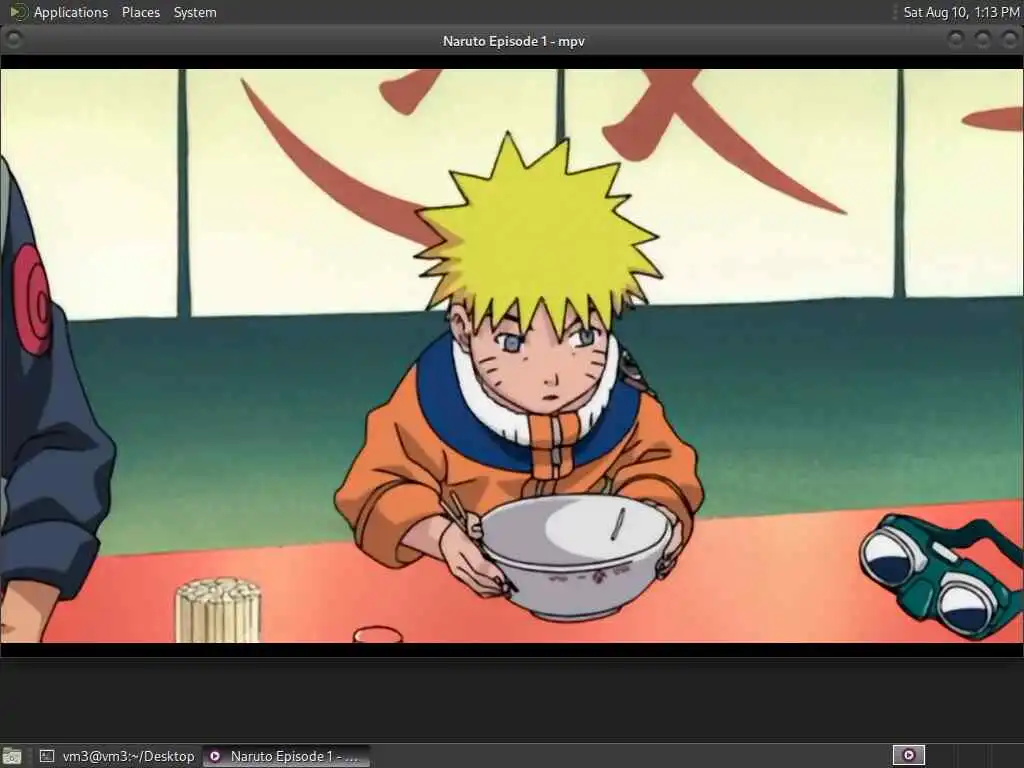This screenshot has width=1024, height=768.
Task: Close the mpv window
Action: (1009, 40)
